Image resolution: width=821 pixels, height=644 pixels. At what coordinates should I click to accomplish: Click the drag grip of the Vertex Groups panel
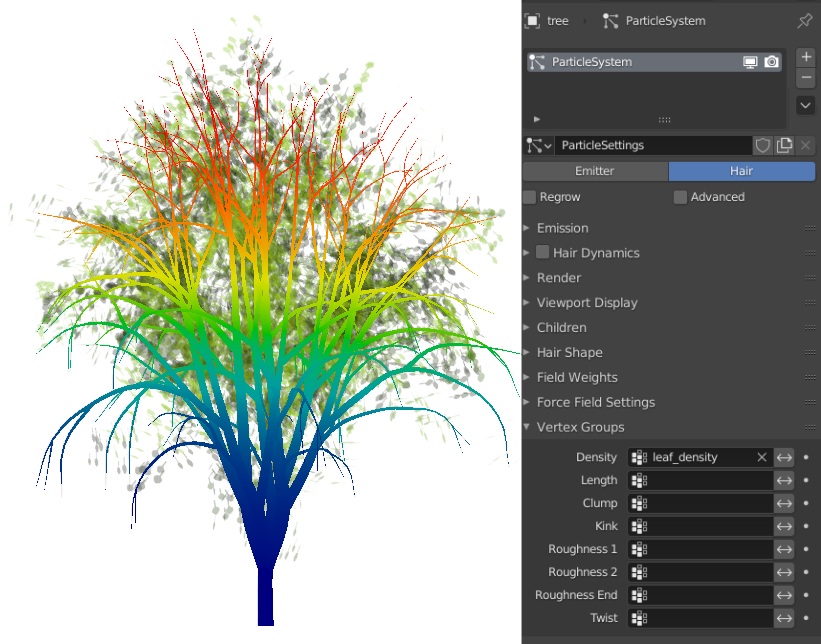pos(810,427)
